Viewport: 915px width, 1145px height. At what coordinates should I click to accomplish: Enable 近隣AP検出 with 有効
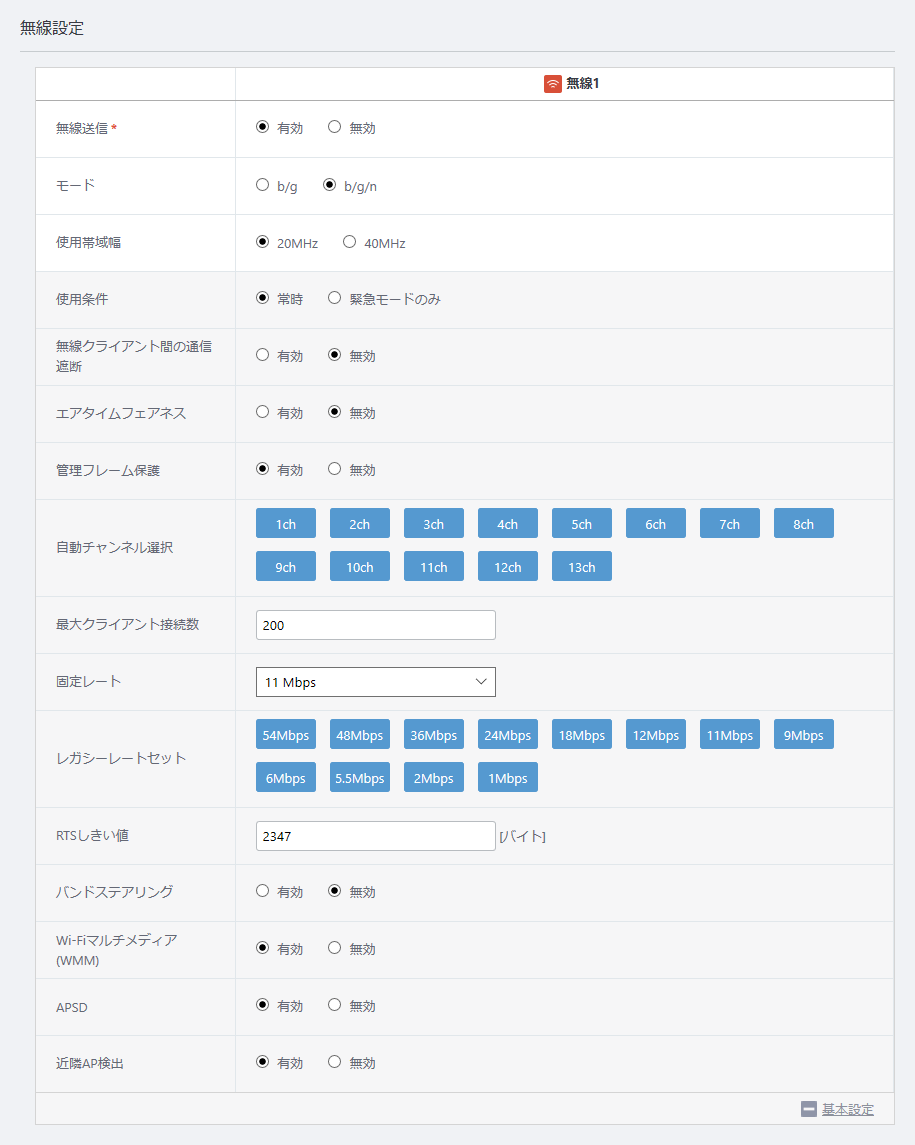pos(262,1062)
